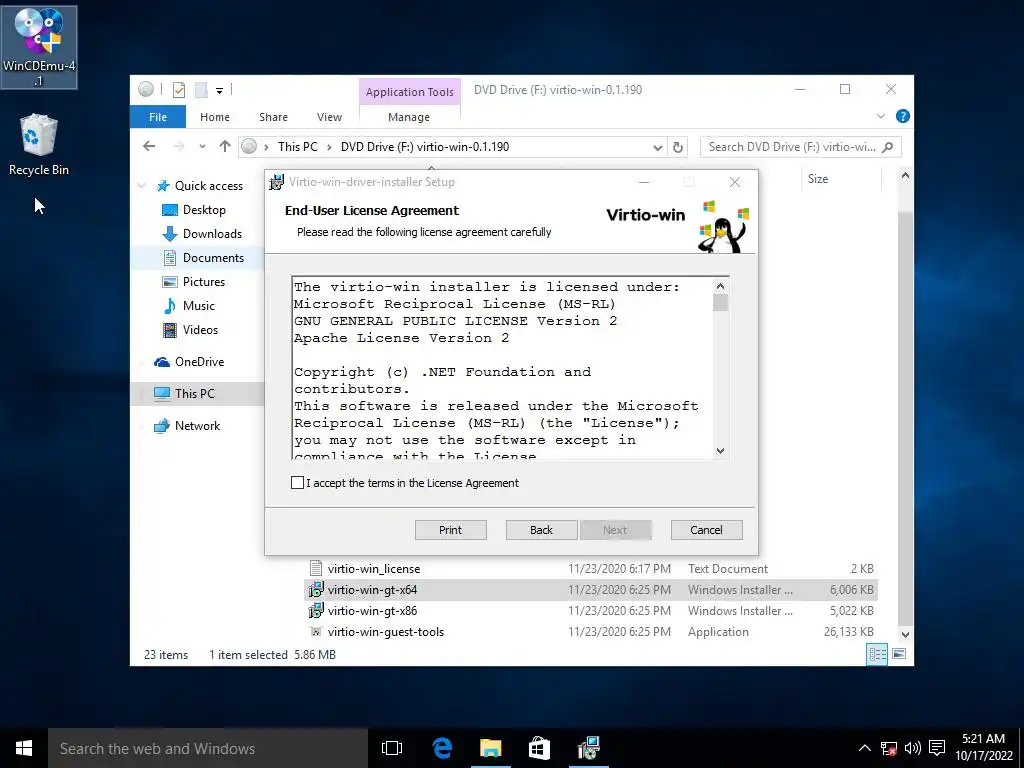Viewport: 1024px width, 768px height.
Task: Select the Application Tools contextual tab
Action: pyautogui.click(x=409, y=92)
